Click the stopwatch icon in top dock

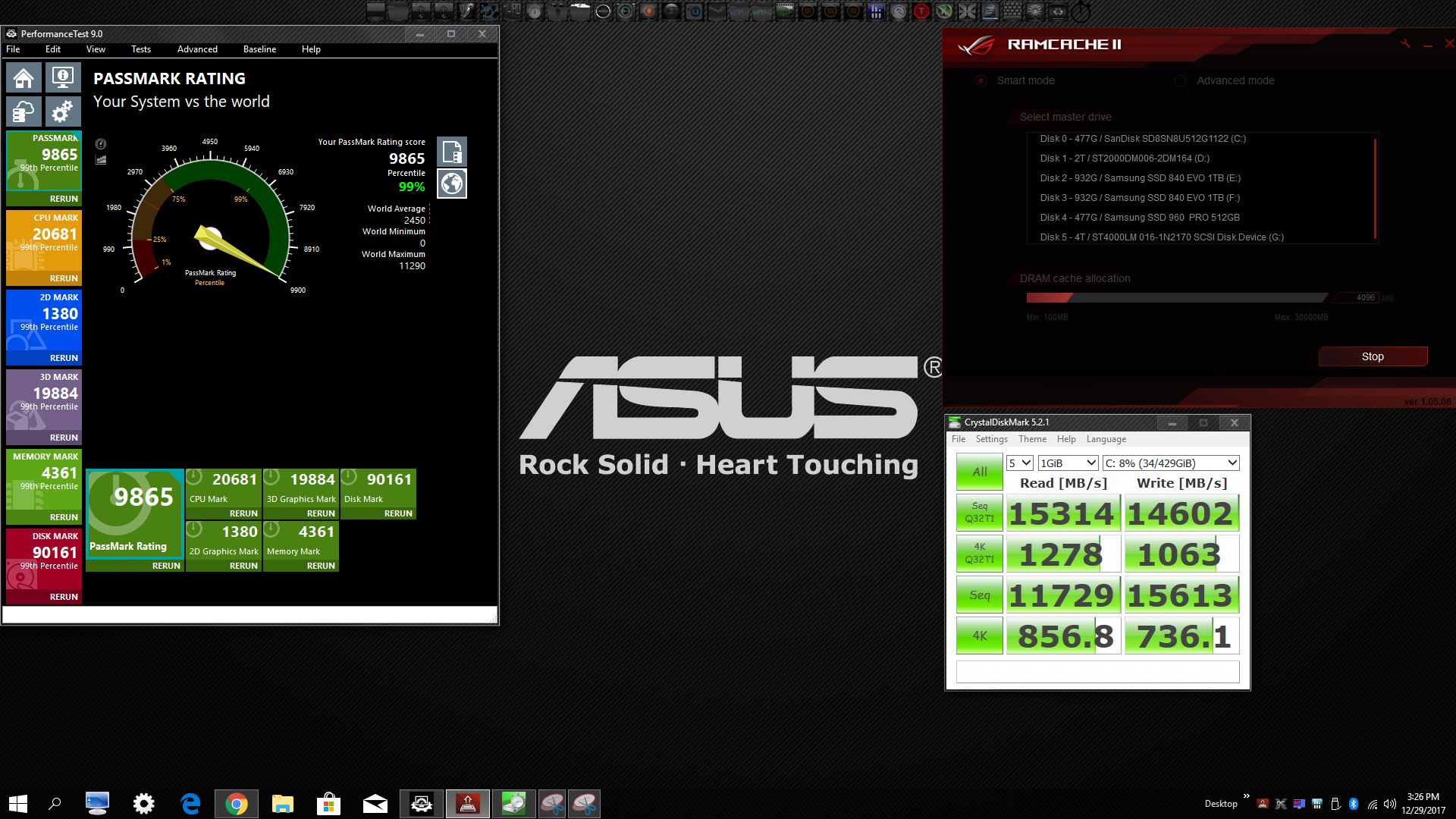(1081, 11)
